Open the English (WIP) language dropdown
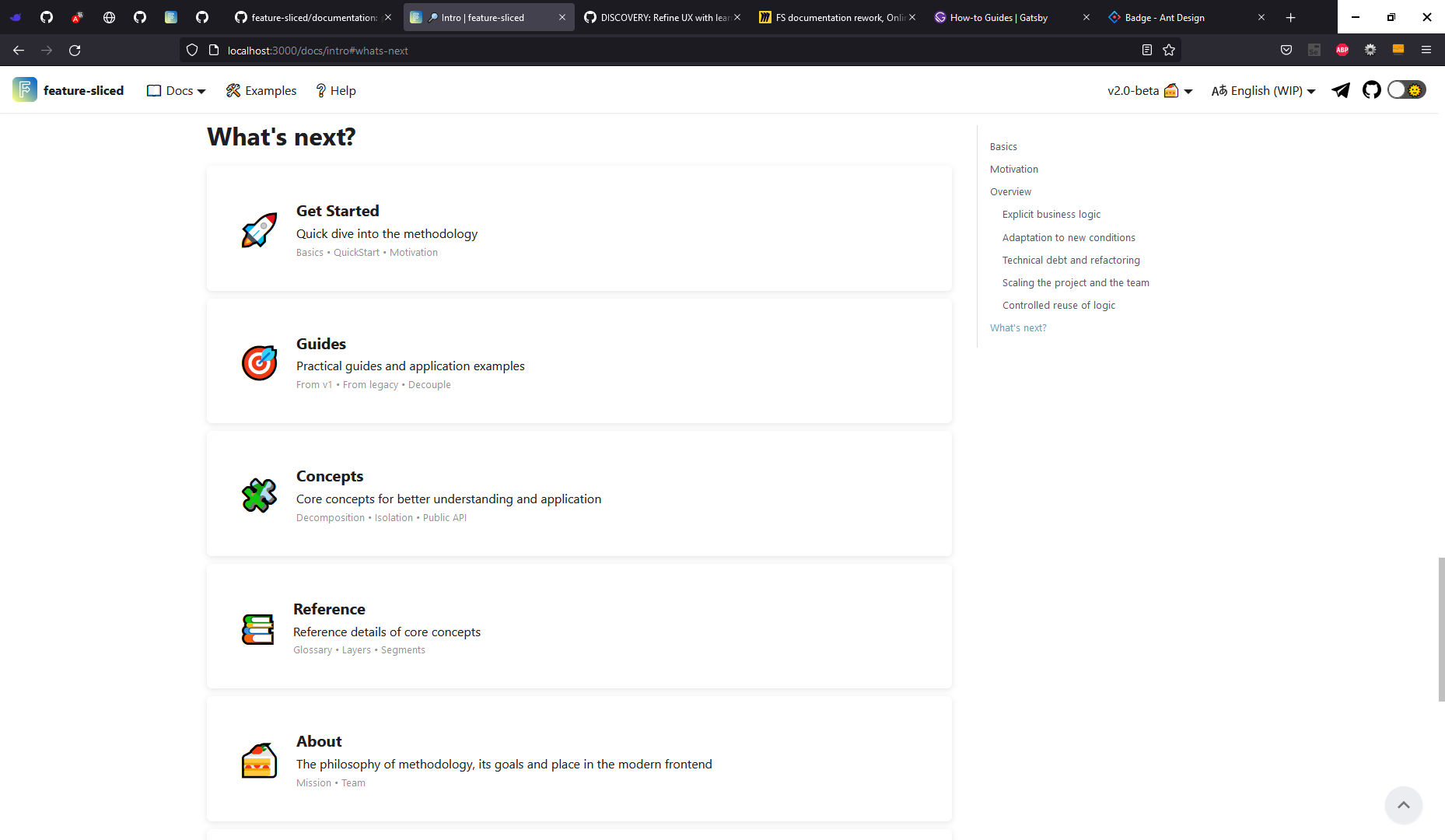Viewport: 1445px width, 840px height. (x=1261, y=90)
